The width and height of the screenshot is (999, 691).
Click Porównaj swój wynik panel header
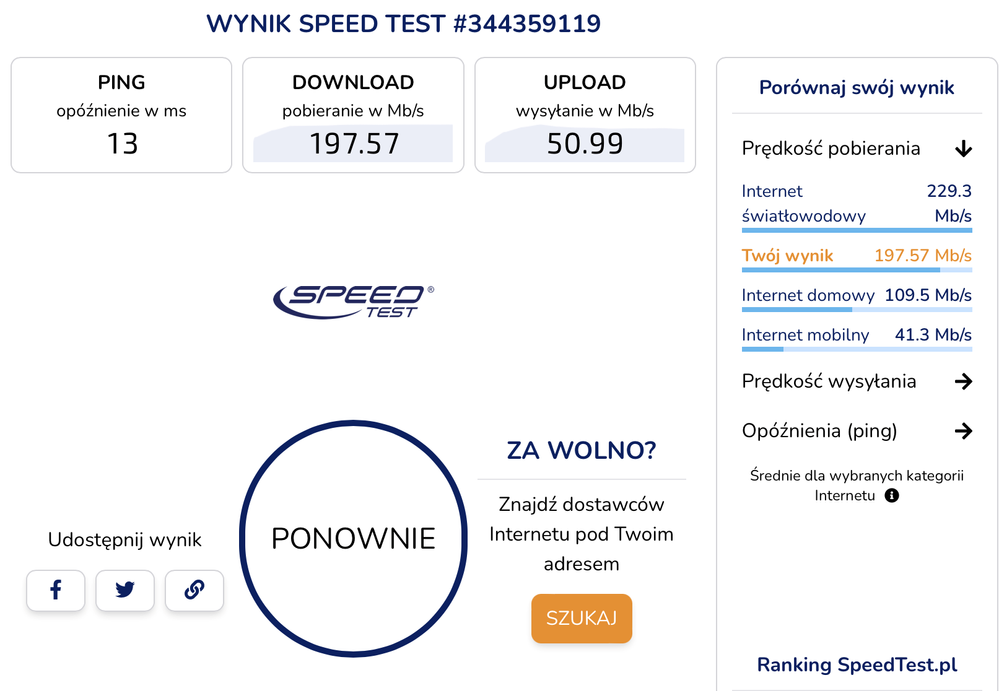(x=857, y=88)
